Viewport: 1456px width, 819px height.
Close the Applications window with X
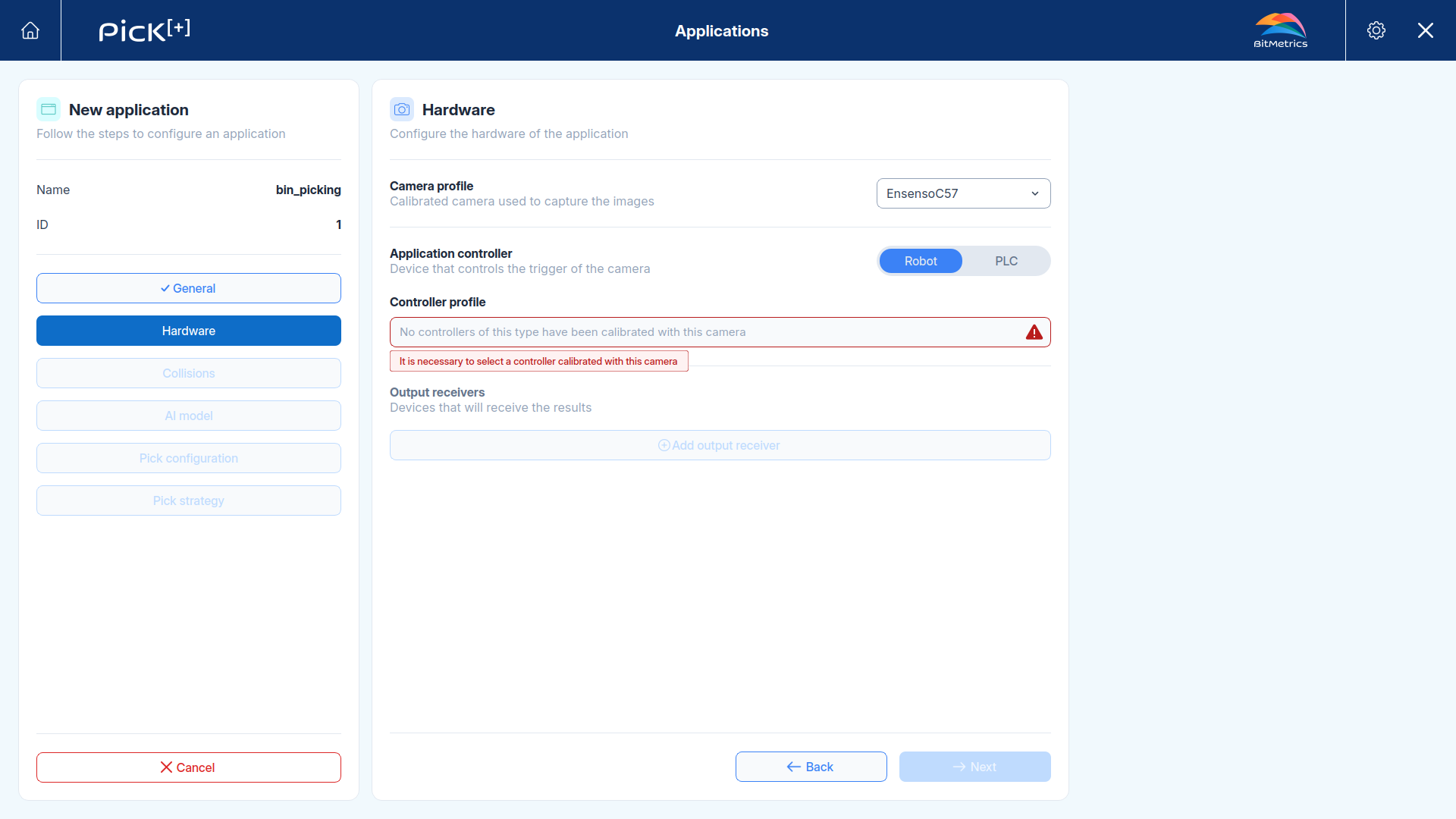[x=1426, y=30]
